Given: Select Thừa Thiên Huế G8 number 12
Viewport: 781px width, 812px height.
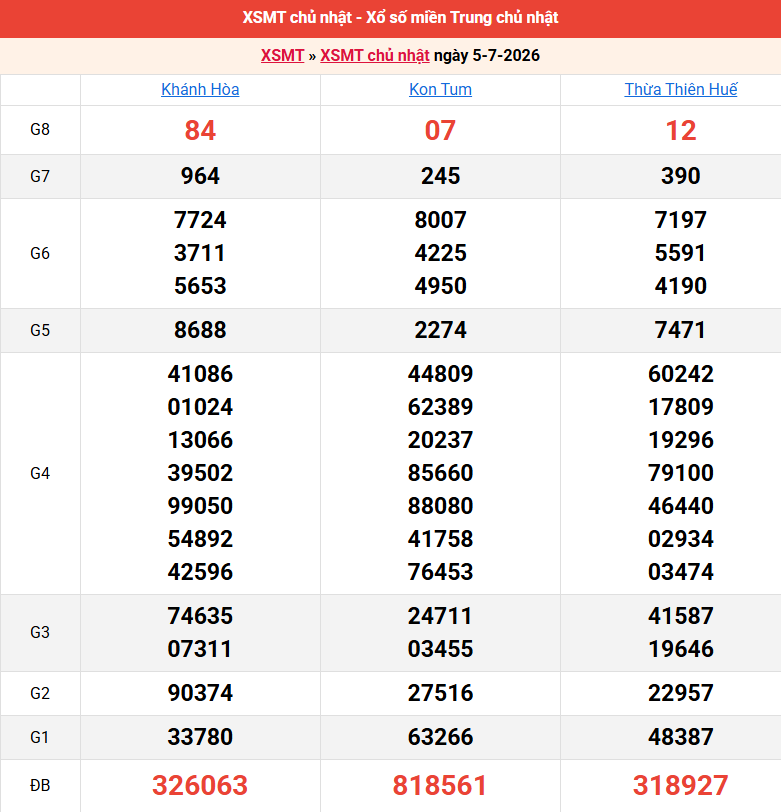Looking at the screenshot, I should (x=681, y=130).
